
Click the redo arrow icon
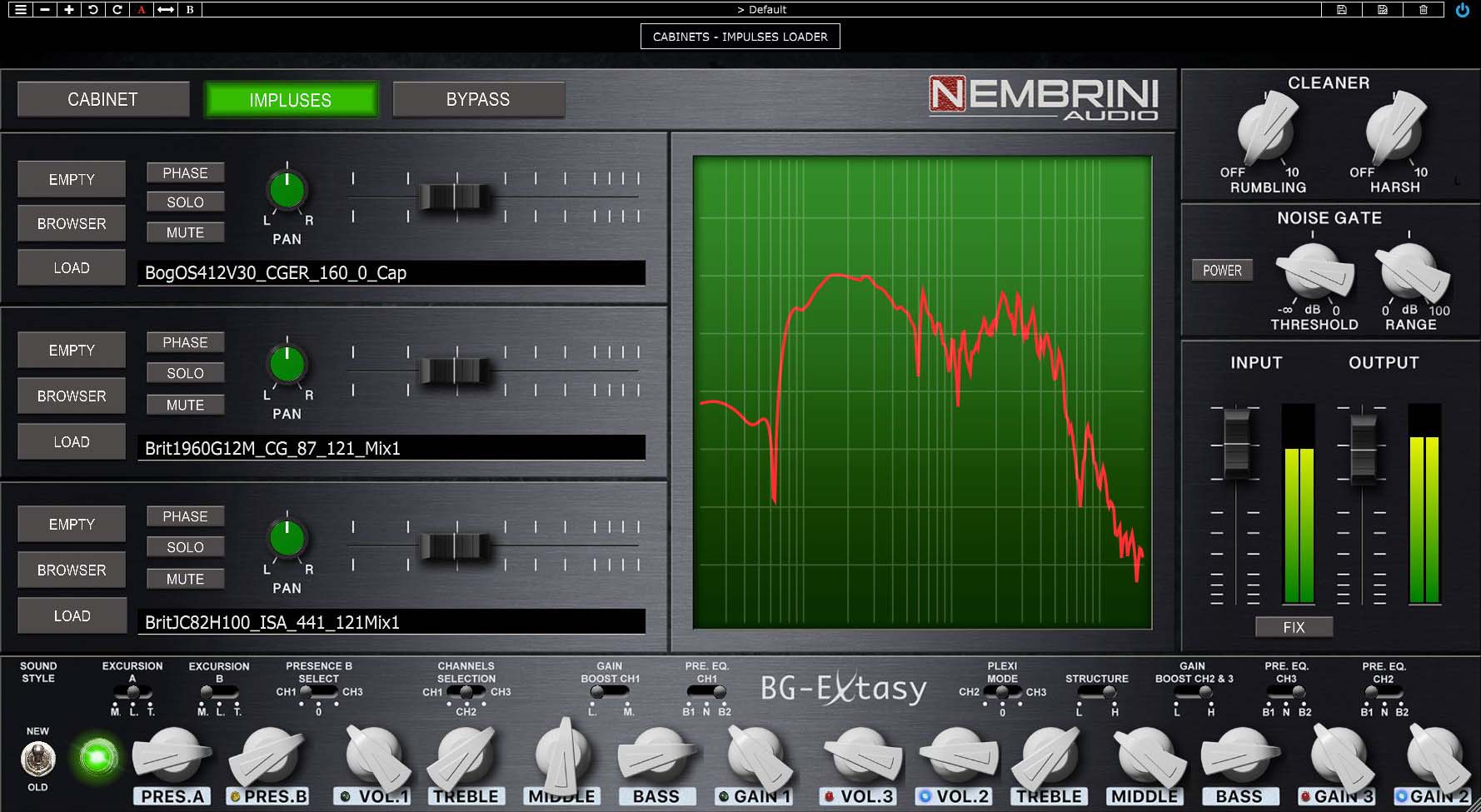(116, 10)
